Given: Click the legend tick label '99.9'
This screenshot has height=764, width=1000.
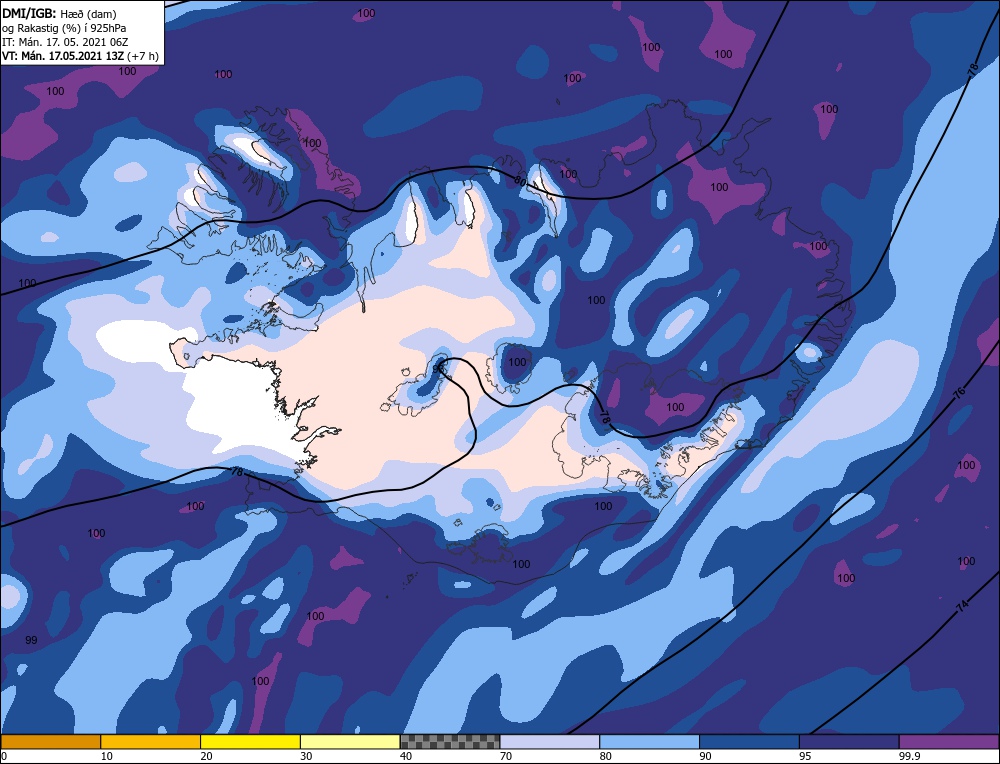Looking at the screenshot, I should (x=908, y=756).
